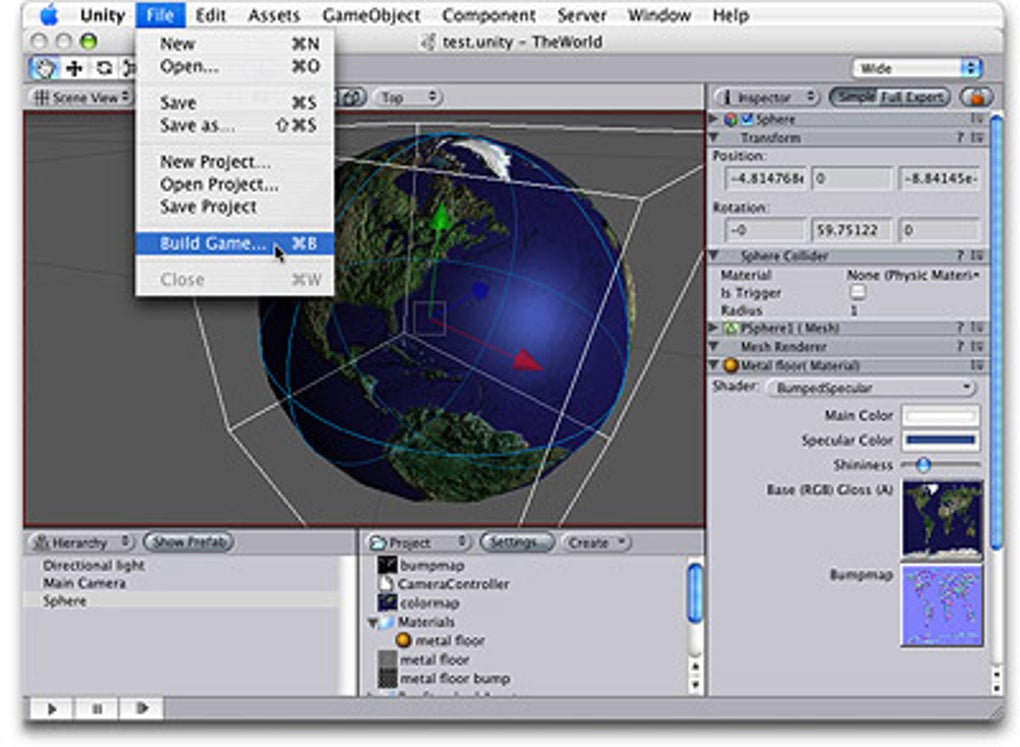Click the colormap texture icon in Project
Screen dimensions: 1020x747
pos(388,603)
